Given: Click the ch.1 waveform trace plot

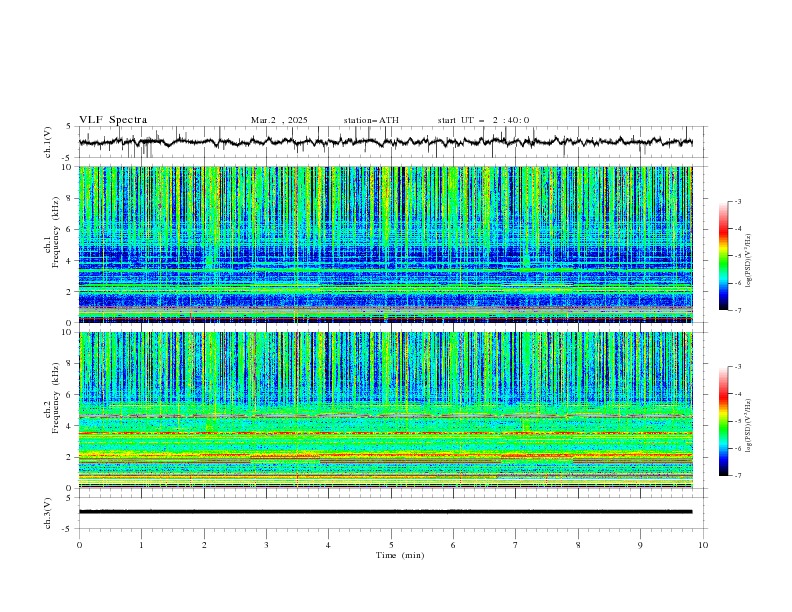Looking at the screenshot, I should [x=385, y=142].
